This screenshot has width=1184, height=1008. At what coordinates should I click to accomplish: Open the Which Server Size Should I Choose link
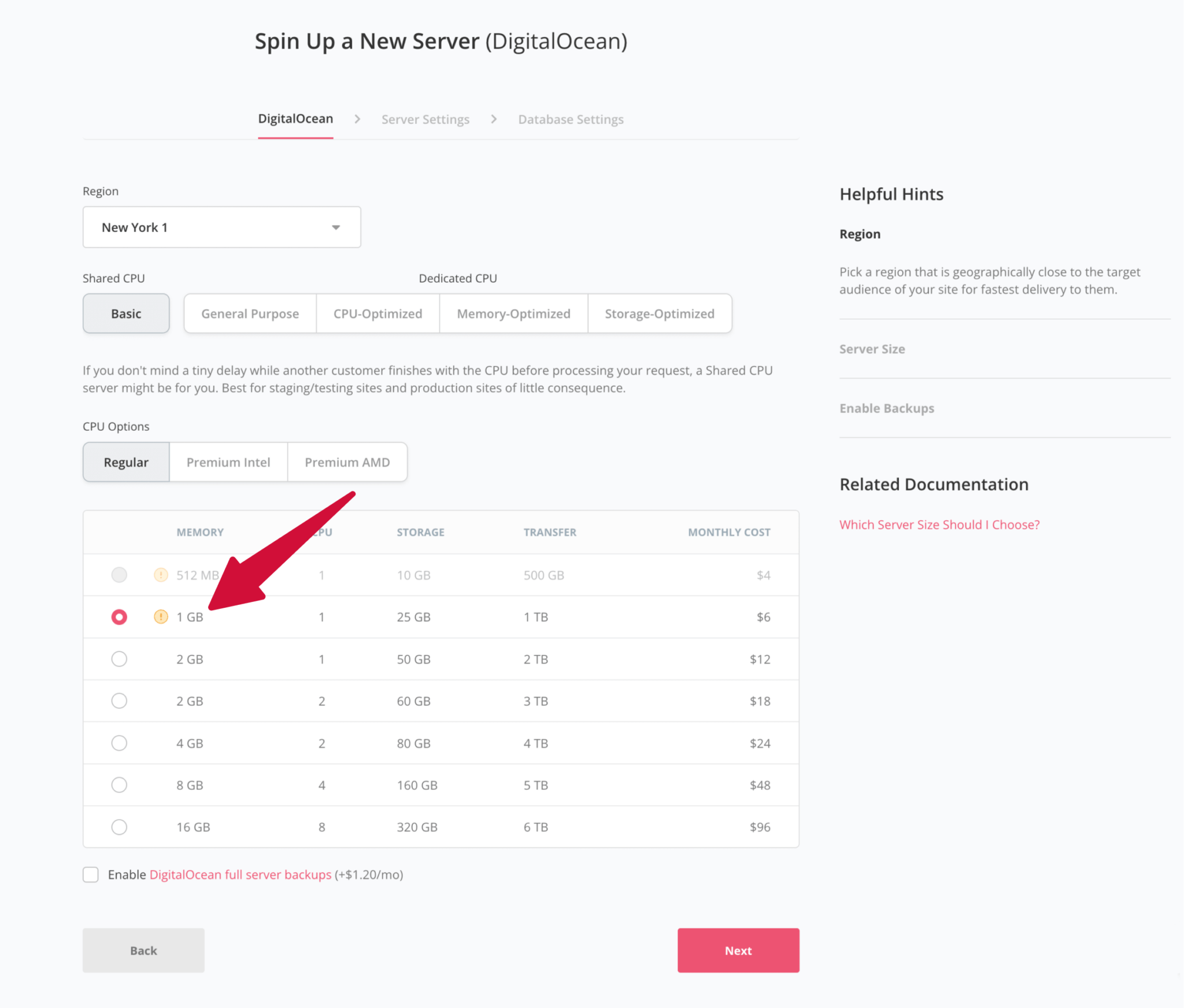(939, 524)
